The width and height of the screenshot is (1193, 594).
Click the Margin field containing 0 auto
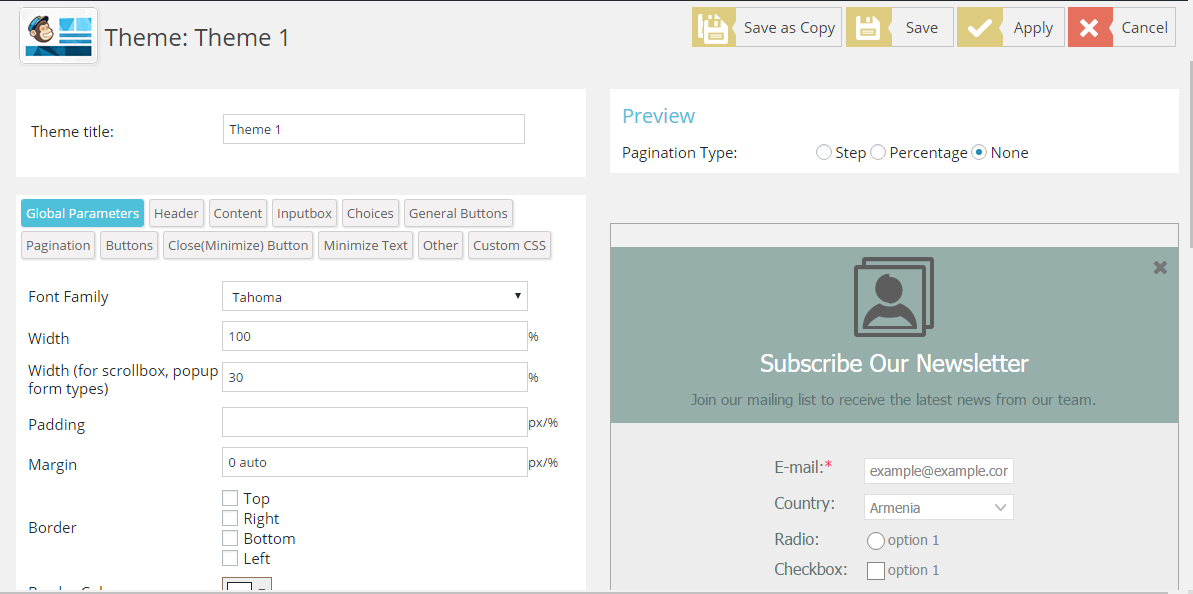tap(374, 462)
